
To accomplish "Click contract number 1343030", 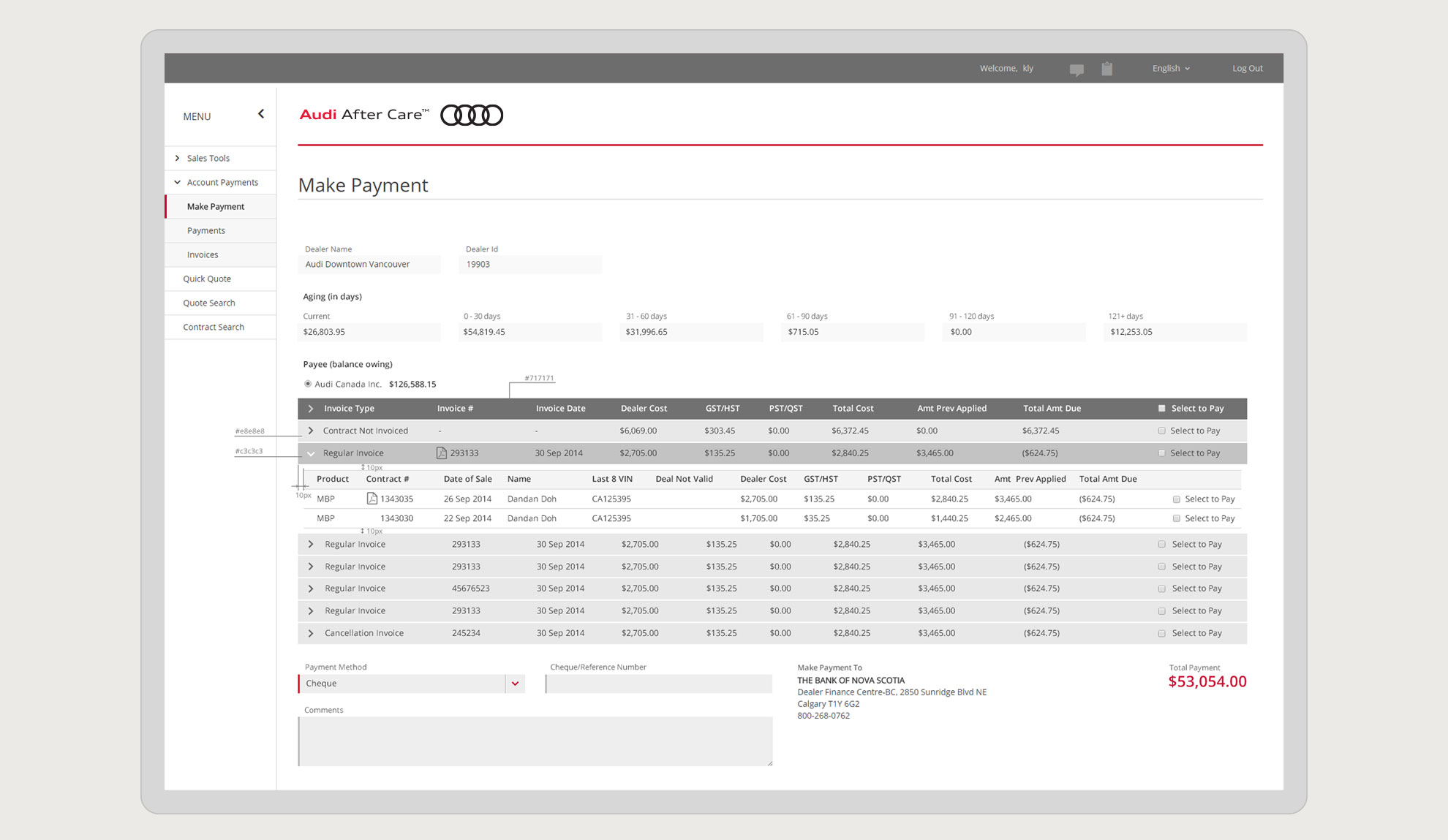I will click(x=396, y=518).
